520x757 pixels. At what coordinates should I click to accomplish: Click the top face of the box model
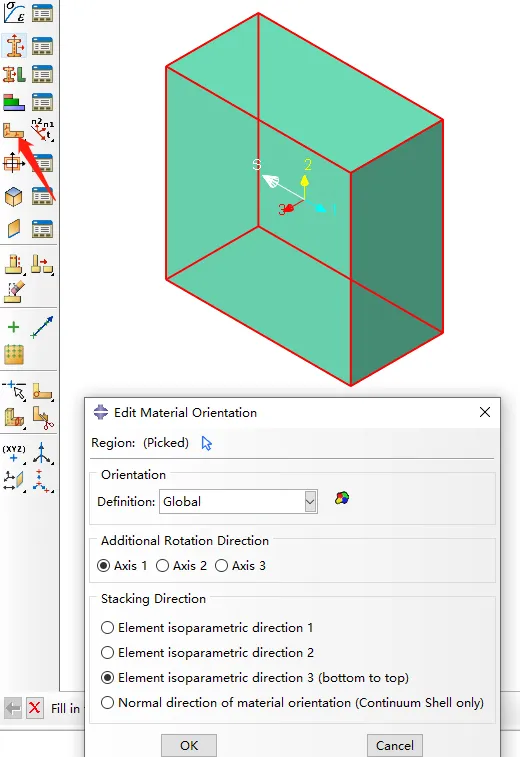[304, 92]
